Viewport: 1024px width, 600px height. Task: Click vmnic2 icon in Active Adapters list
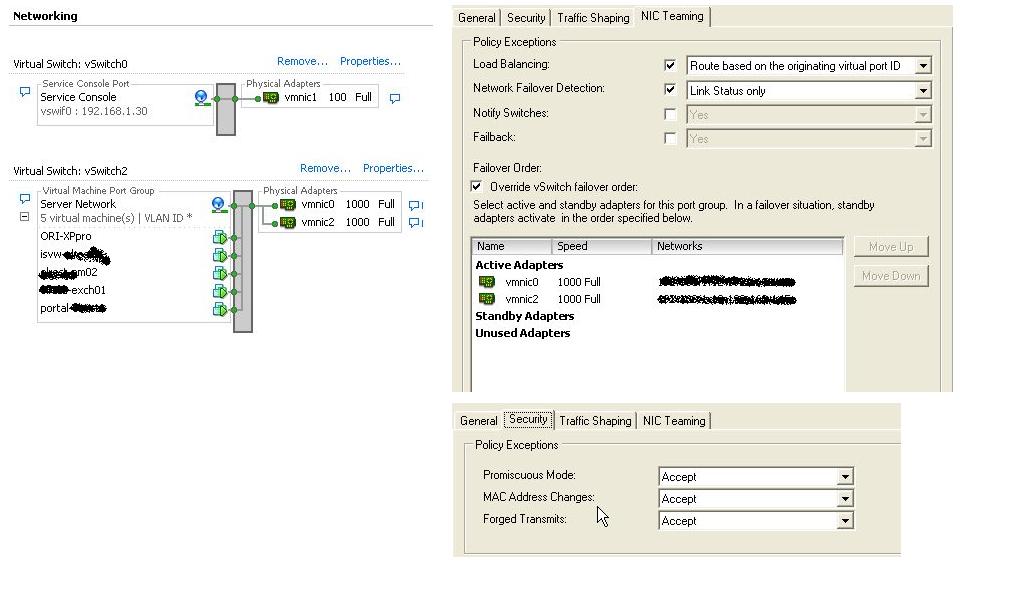[x=487, y=299]
